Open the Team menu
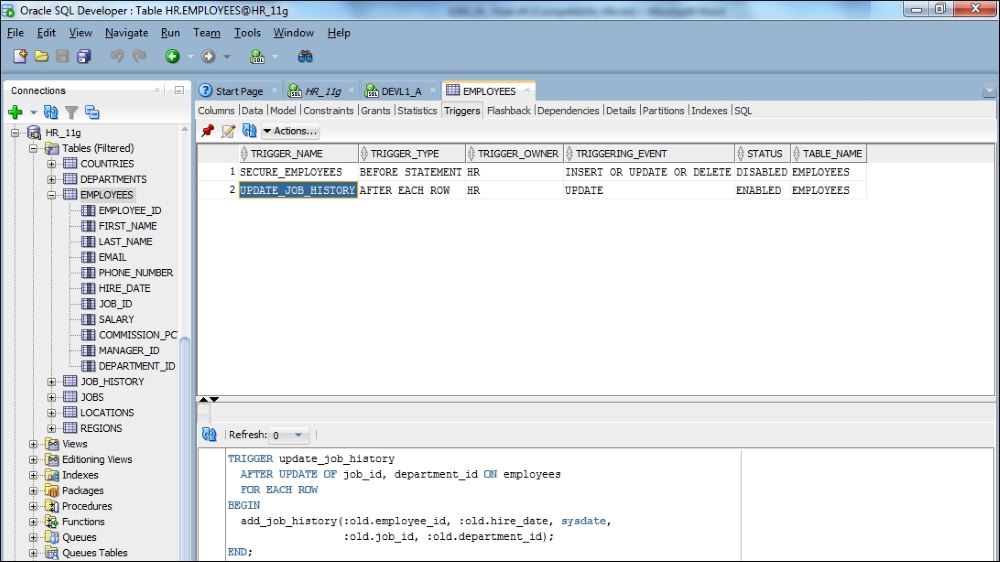 tap(207, 33)
